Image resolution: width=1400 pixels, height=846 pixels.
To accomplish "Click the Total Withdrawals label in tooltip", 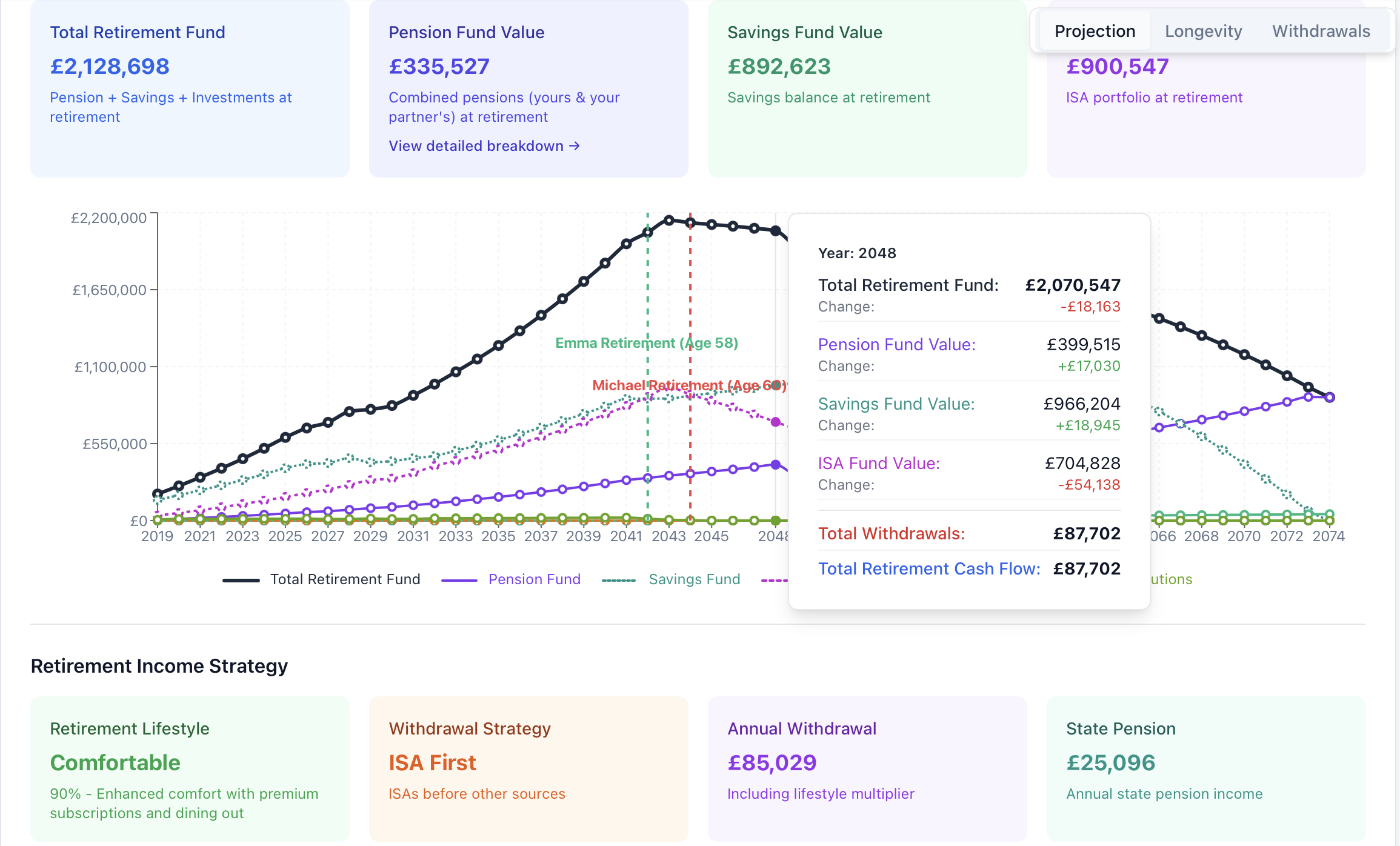I will click(892, 533).
